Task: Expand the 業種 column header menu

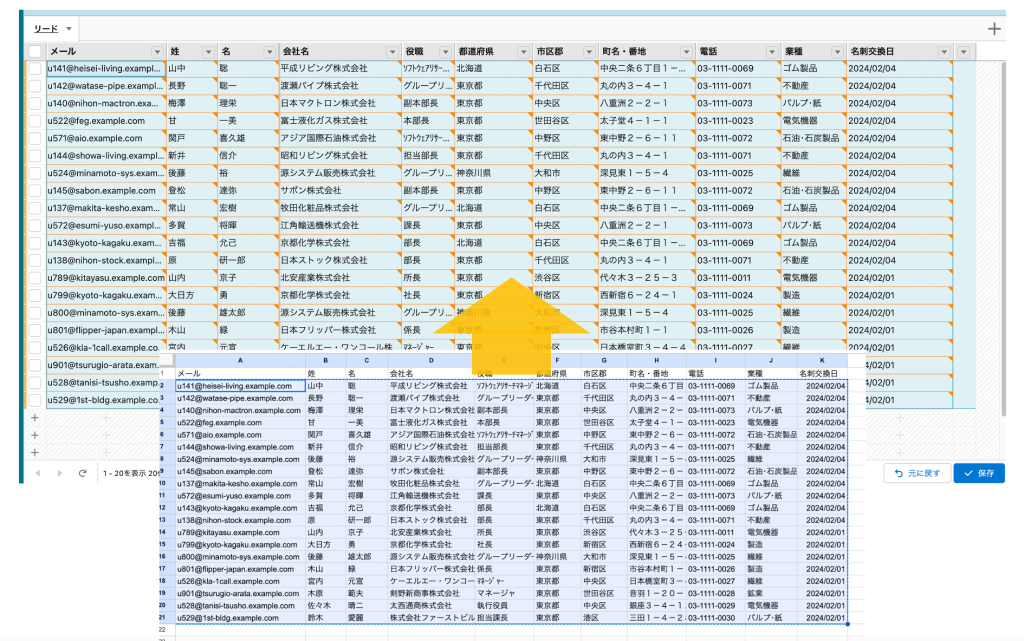Action: 837,52
